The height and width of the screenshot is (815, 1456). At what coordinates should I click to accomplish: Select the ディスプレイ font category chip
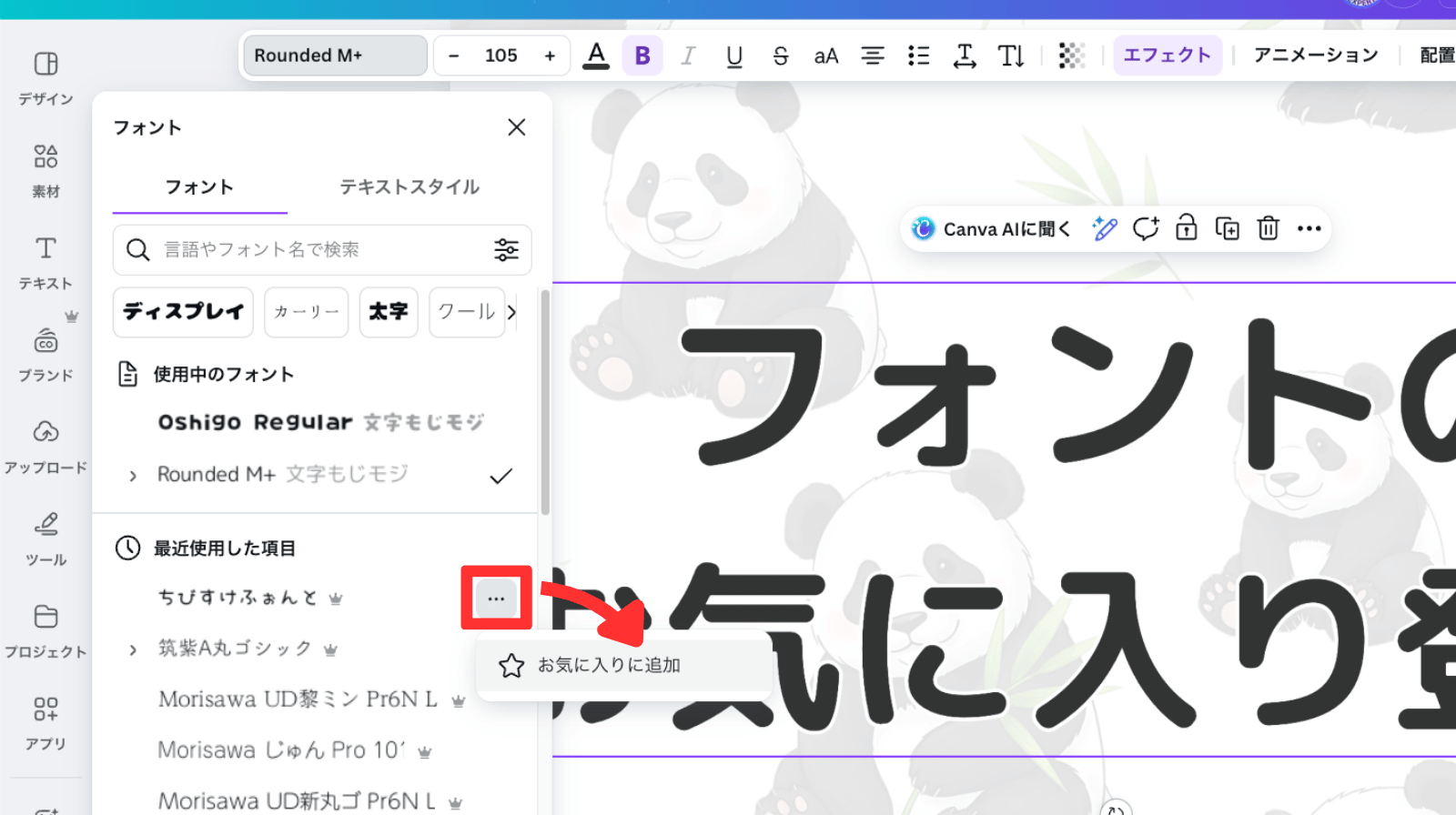[x=183, y=312]
